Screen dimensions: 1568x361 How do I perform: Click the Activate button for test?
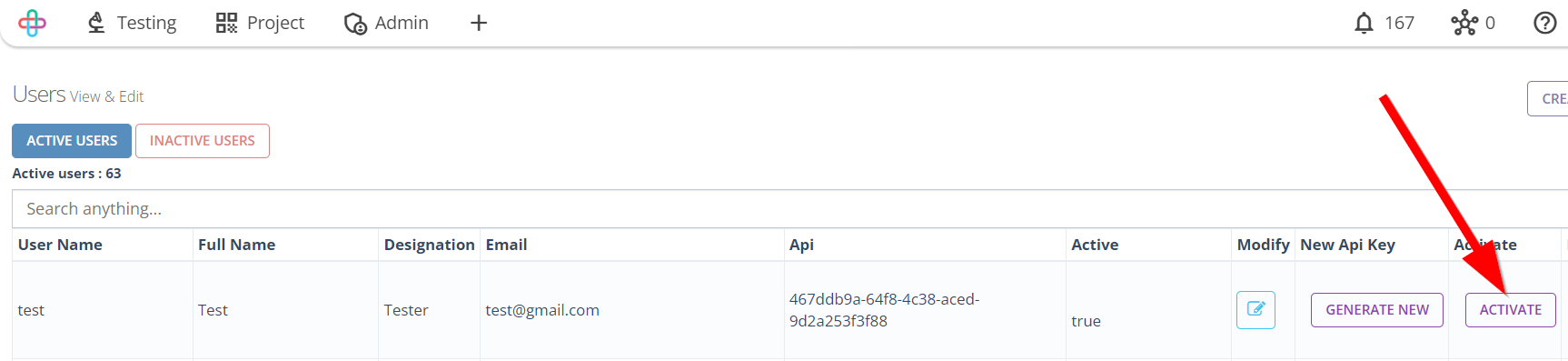click(x=1511, y=310)
